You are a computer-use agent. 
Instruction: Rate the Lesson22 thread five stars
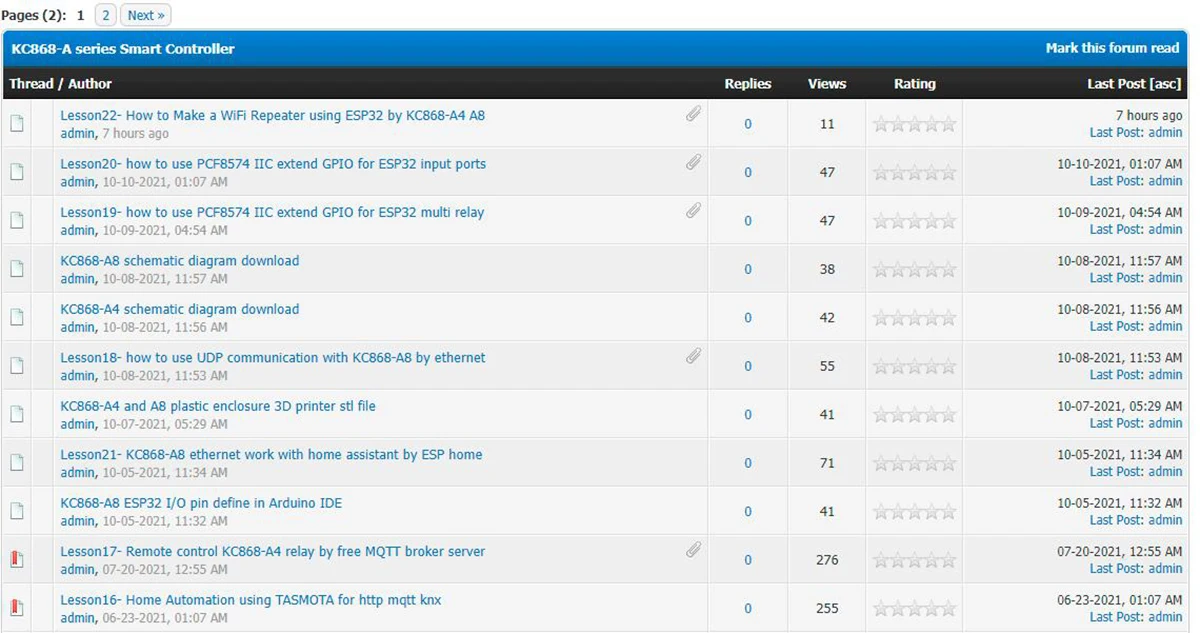pyautogui.click(x=948, y=124)
